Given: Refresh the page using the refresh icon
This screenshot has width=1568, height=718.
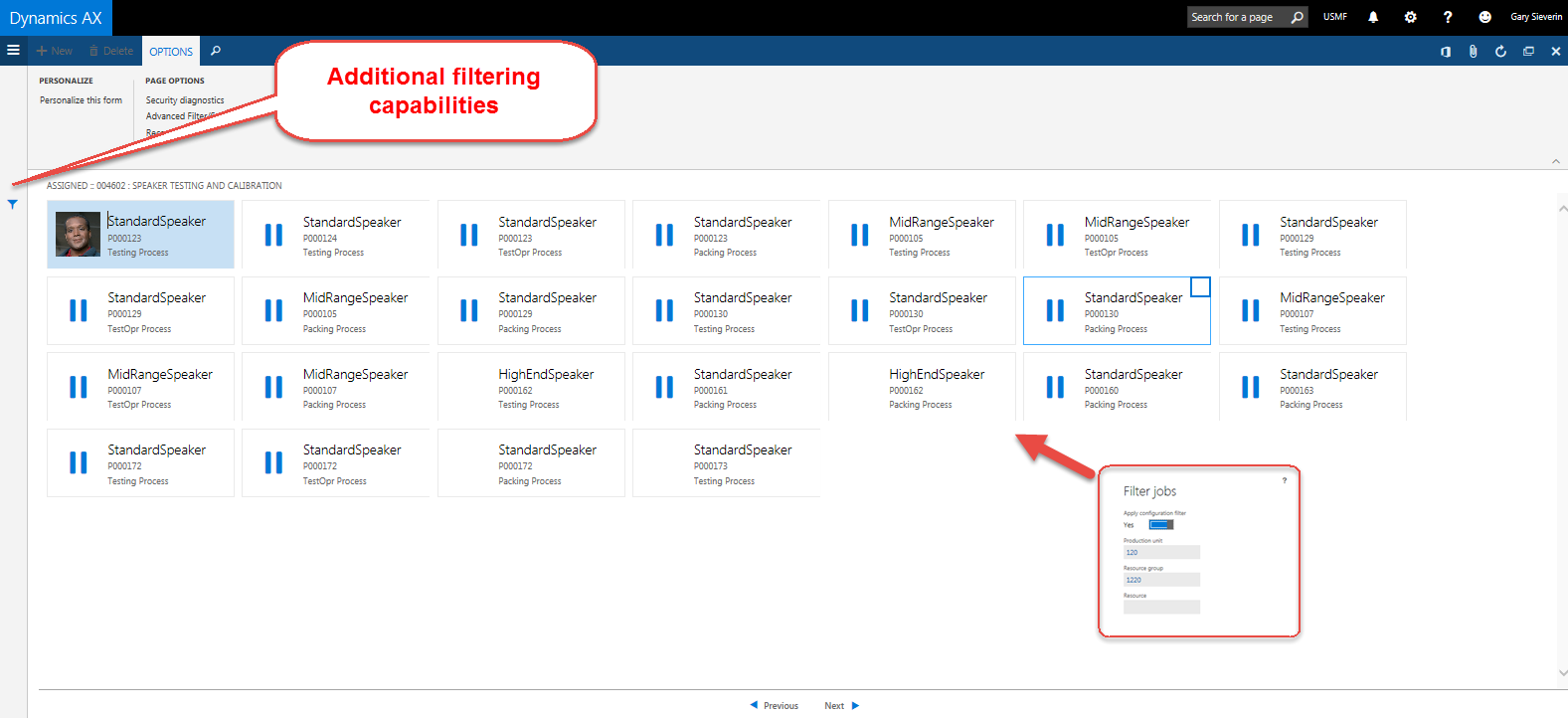Looking at the screenshot, I should pos(1500,51).
